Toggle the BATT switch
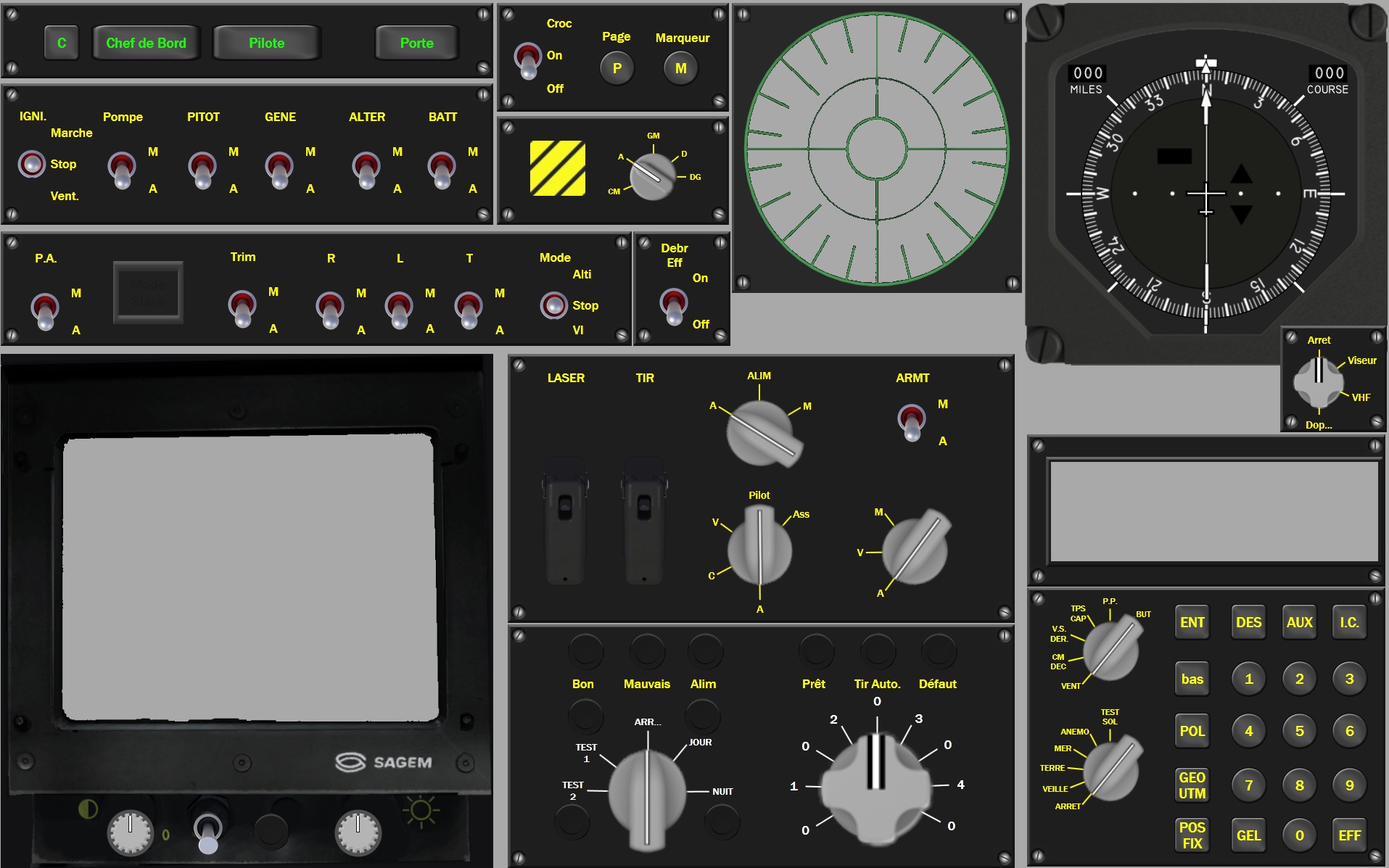1389x868 pixels. click(x=442, y=170)
